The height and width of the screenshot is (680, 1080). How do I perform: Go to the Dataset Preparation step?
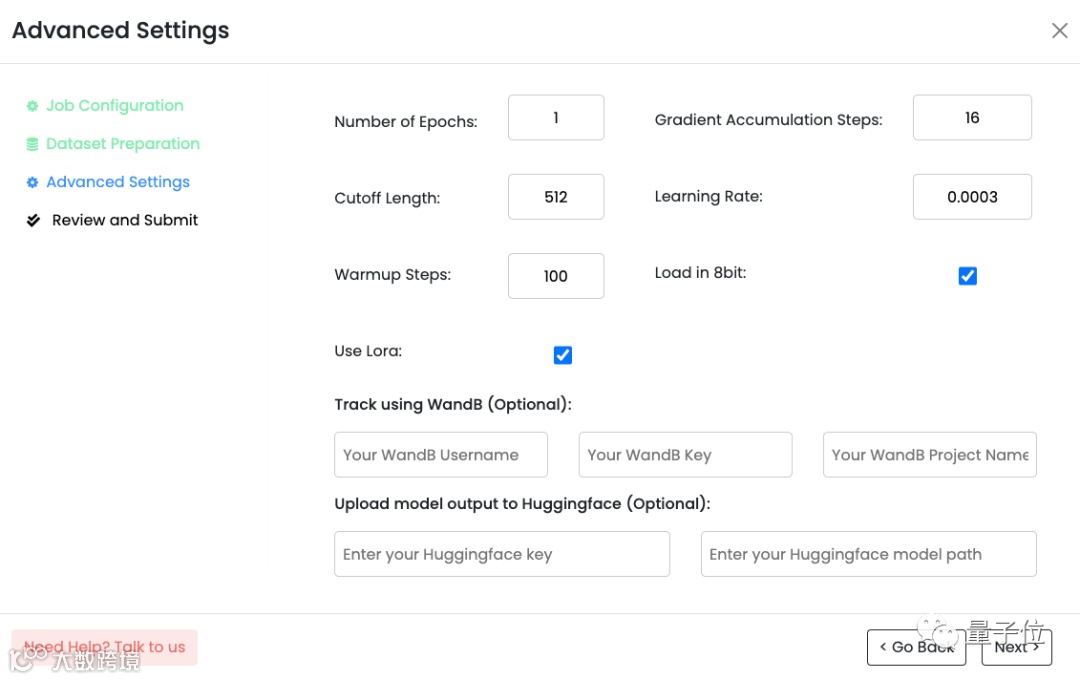(122, 144)
